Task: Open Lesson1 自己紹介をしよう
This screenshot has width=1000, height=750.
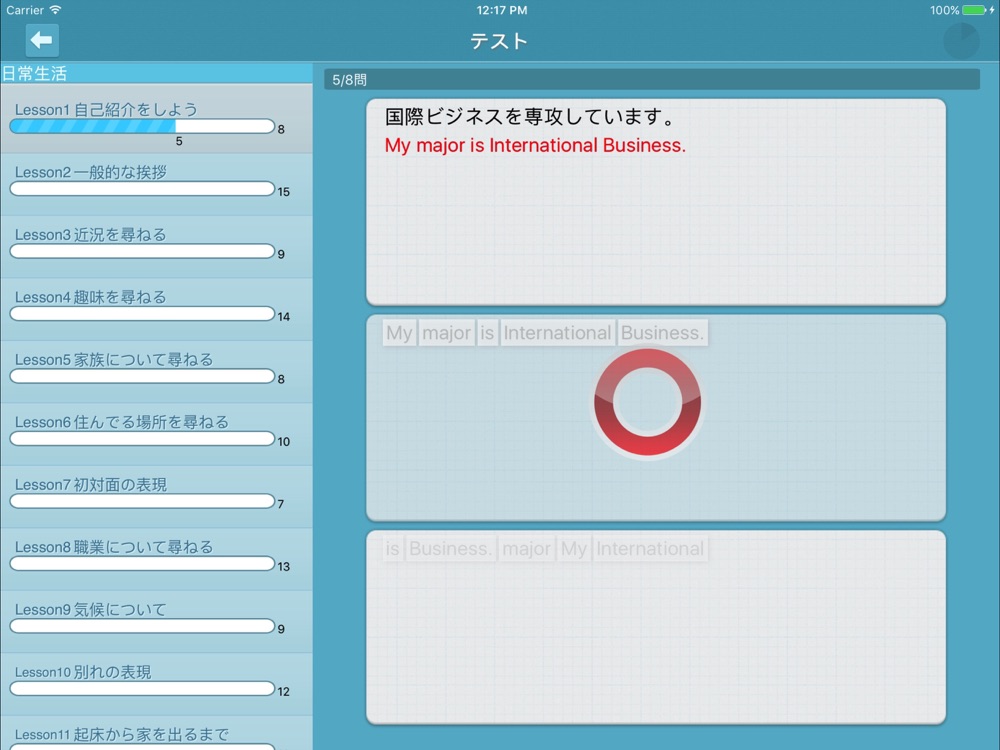Action: (156, 119)
